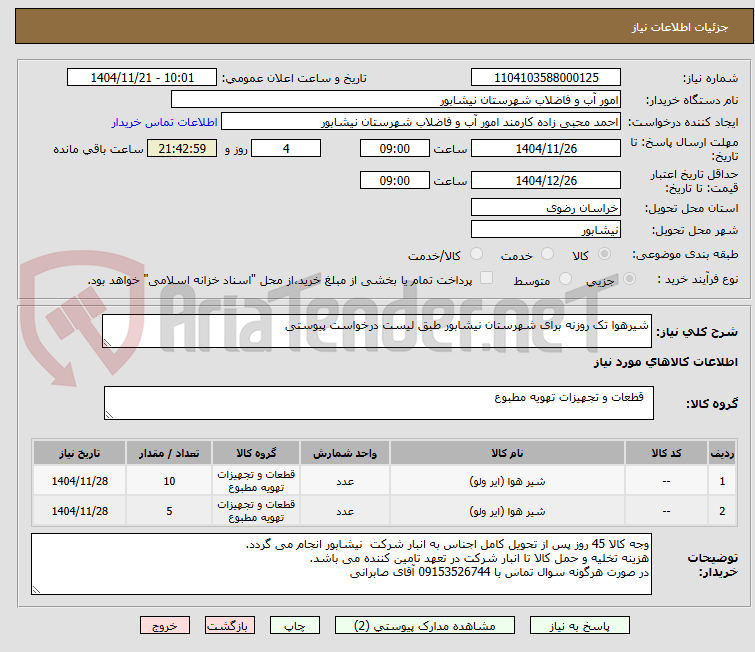Click the response deadline time field 09:00
Viewport: 755px width, 652px height.
point(394,148)
